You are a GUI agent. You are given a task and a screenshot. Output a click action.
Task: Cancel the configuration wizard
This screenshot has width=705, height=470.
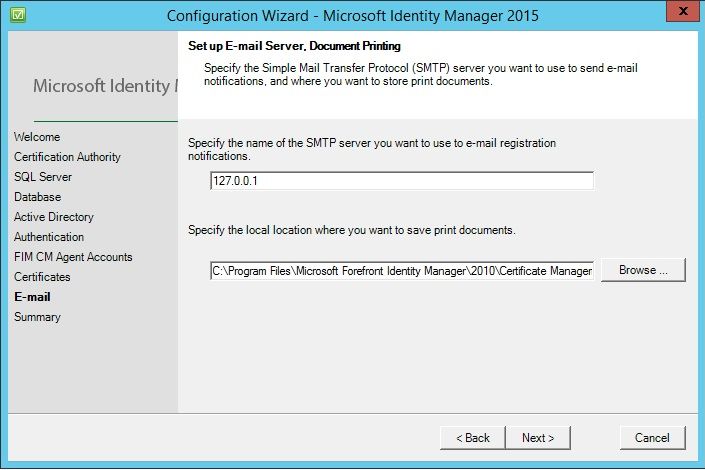[x=652, y=438]
